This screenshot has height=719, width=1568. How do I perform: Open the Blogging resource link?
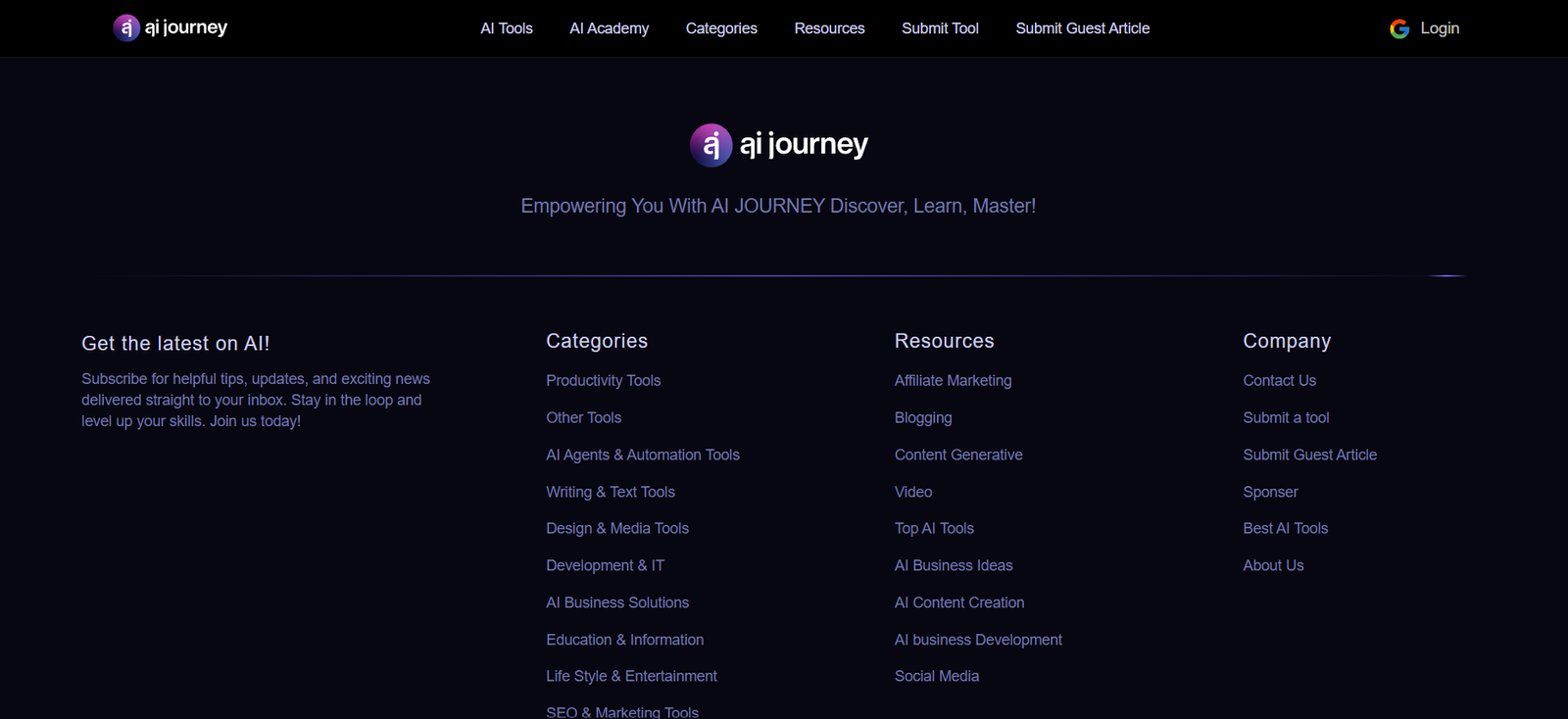923,417
